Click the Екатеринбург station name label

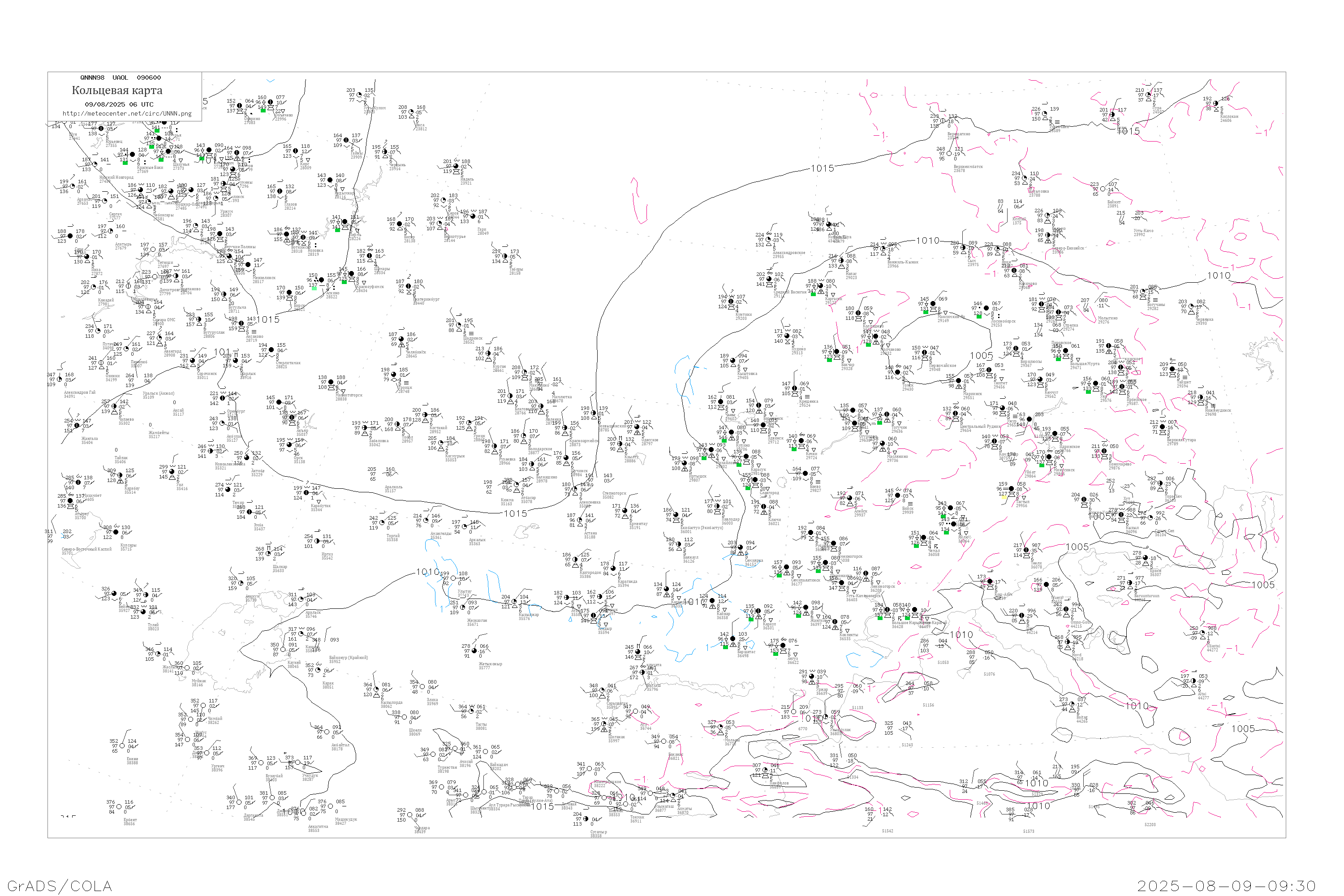426,299
